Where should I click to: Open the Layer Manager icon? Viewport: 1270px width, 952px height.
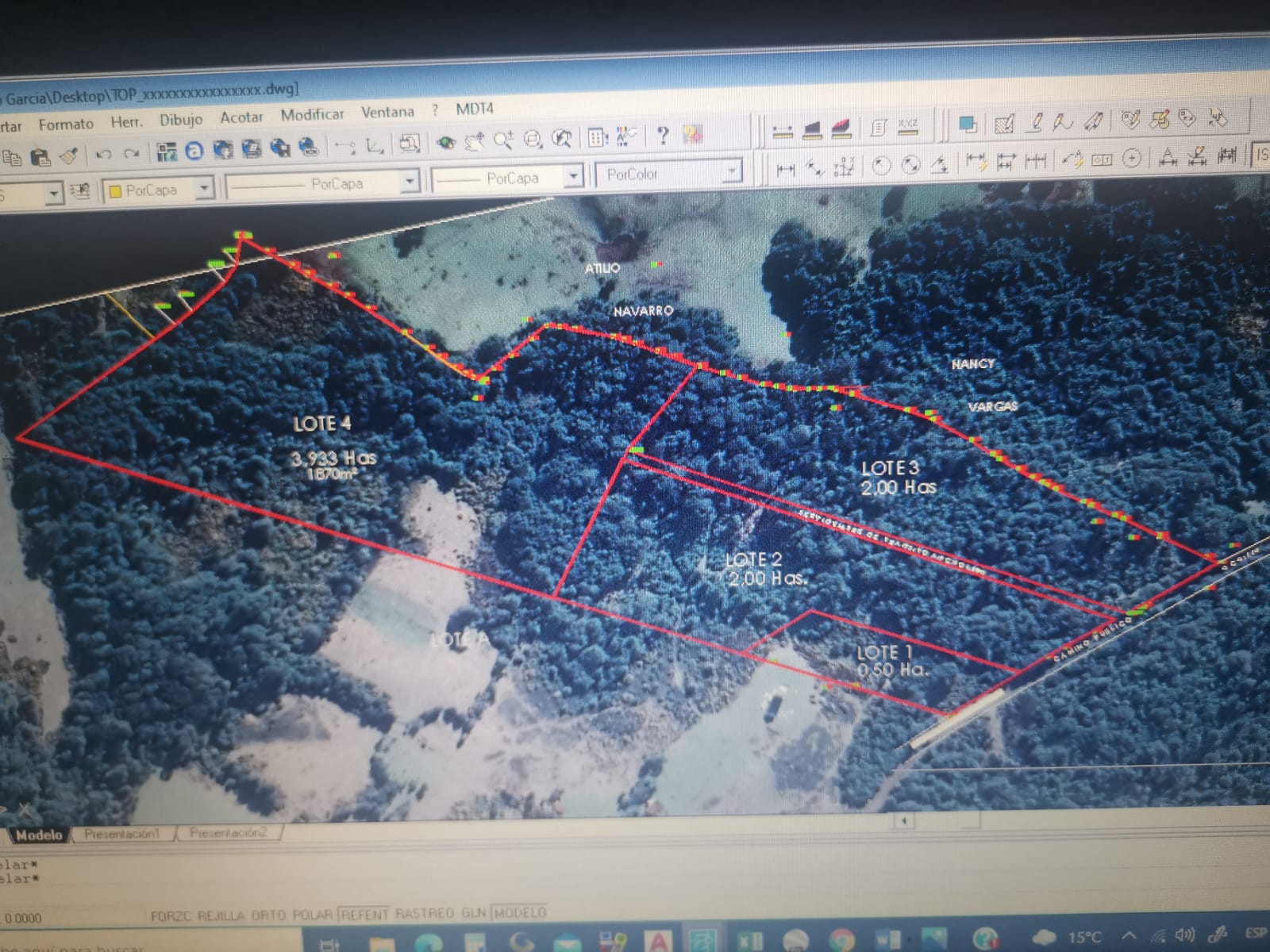click(x=79, y=191)
